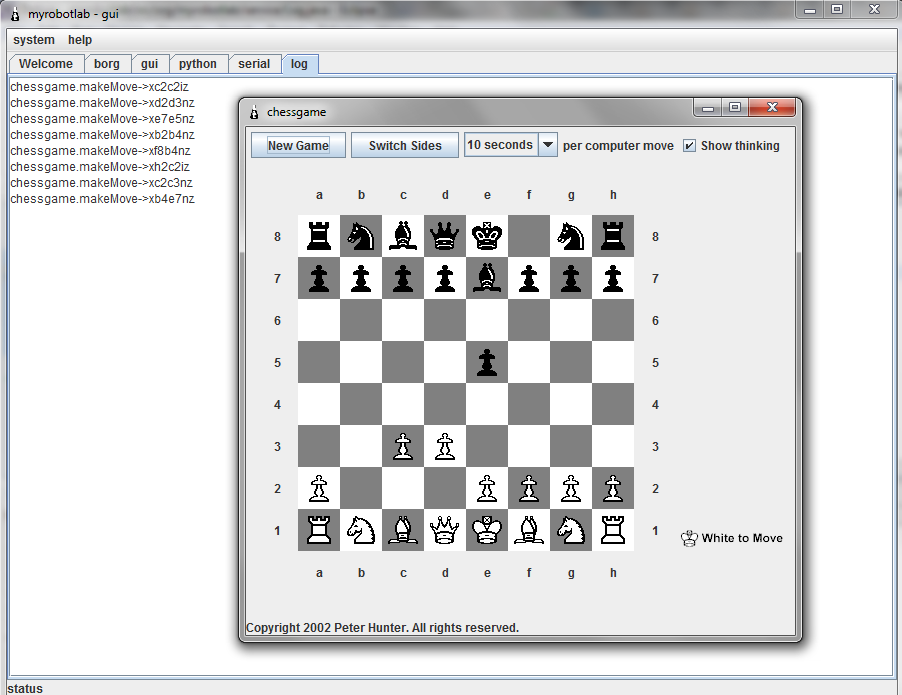Switch to the python tab

tap(198, 64)
